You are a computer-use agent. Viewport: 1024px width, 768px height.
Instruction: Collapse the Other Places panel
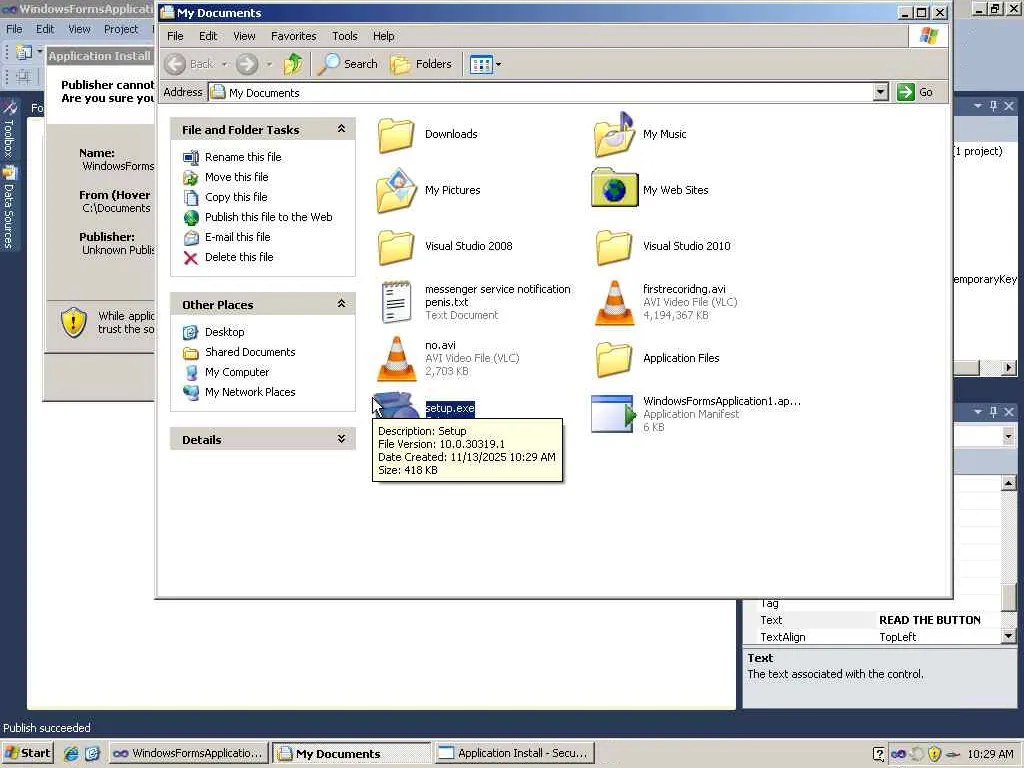coord(341,304)
